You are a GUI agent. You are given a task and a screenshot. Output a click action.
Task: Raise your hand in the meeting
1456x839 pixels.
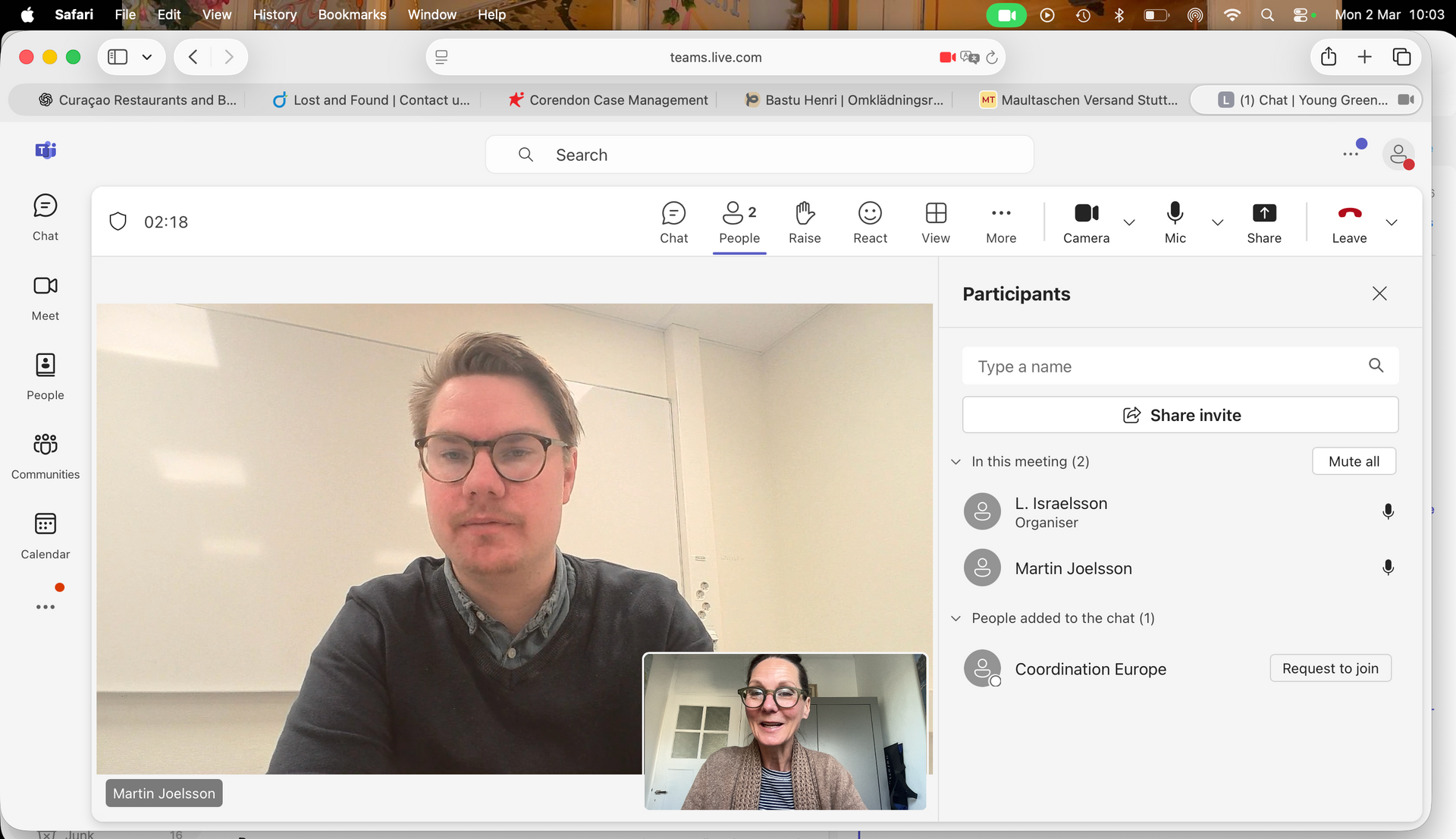[x=805, y=222]
